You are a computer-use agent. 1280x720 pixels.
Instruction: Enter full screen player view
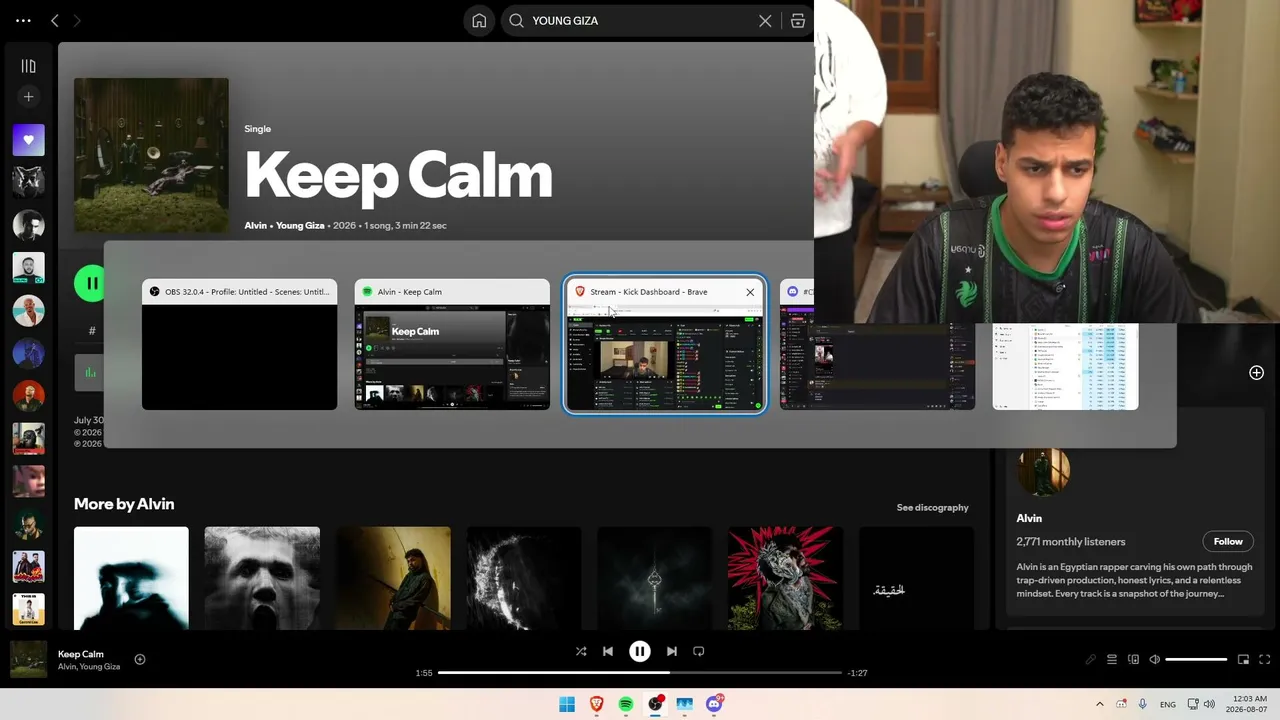click(x=1264, y=660)
